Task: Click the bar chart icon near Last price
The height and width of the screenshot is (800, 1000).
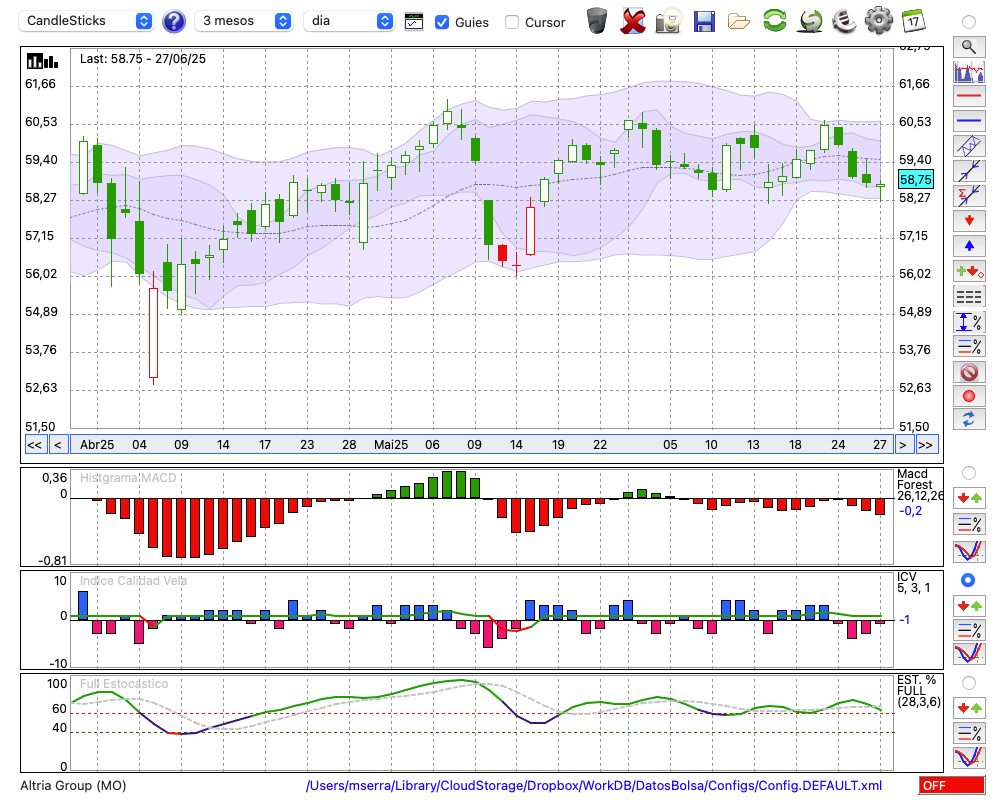Action: (x=42, y=61)
